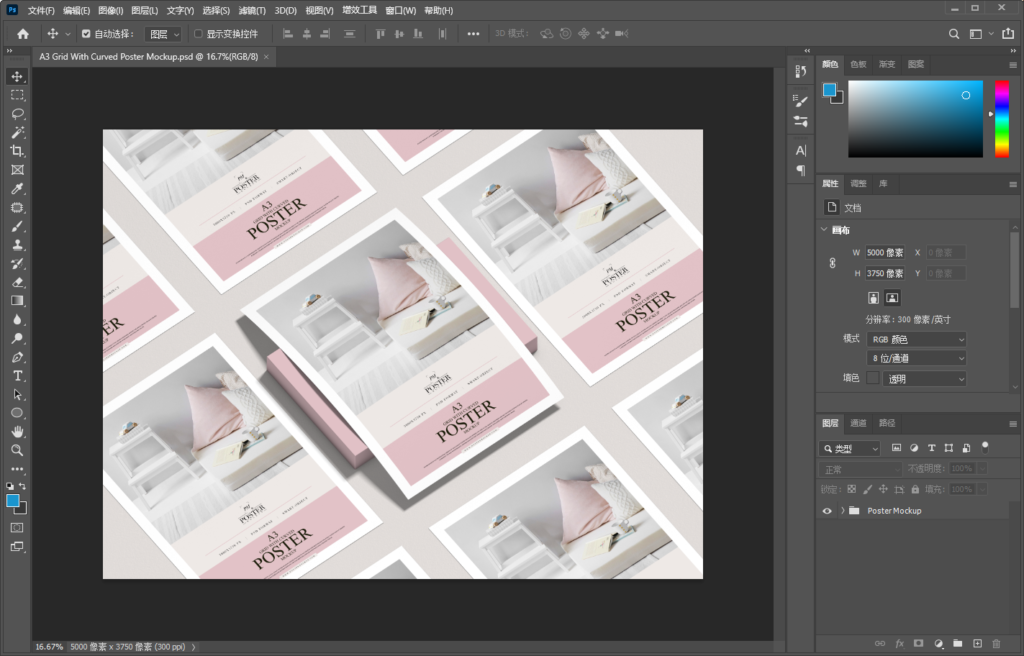Select the Rectangular Marquee tool

click(x=17, y=95)
